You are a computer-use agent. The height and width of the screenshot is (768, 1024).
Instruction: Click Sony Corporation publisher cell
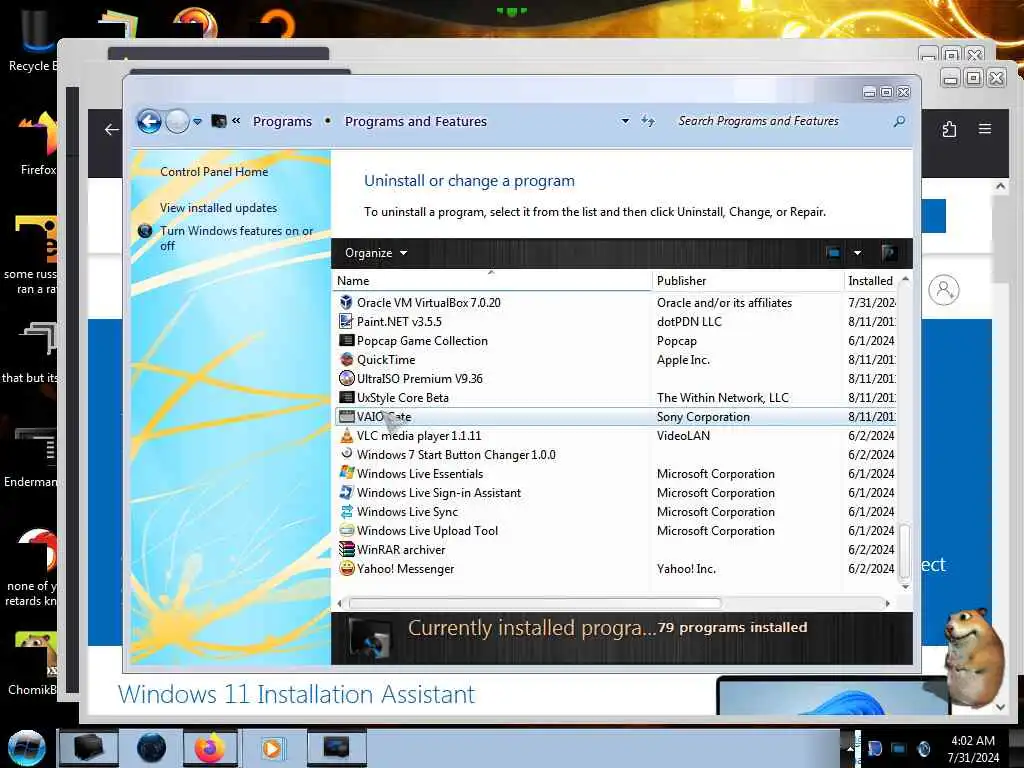(x=703, y=417)
